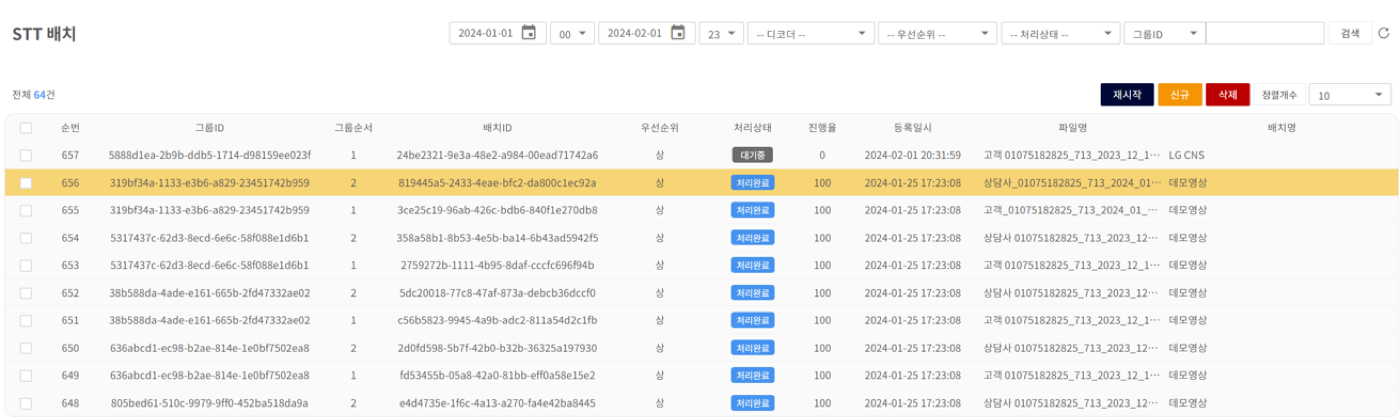The height and width of the screenshot is (417, 1400).
Task: Check the row 652 checkbox
Action: (26, 293)
